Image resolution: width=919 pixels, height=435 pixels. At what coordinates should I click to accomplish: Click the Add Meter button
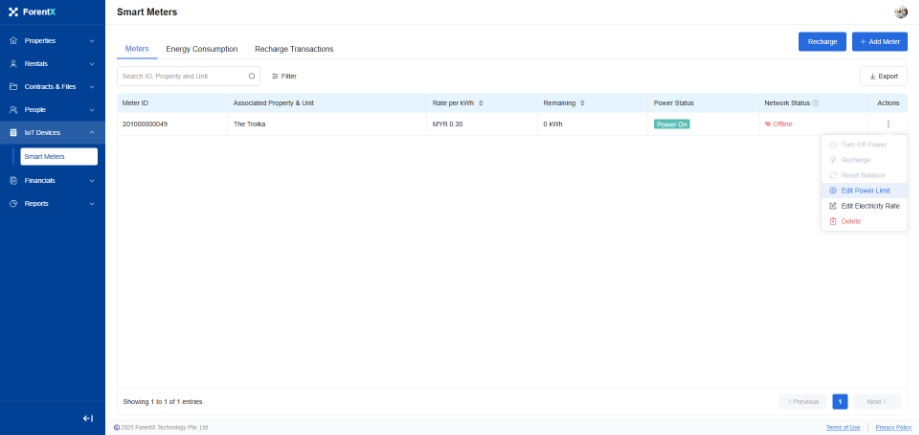879,41
